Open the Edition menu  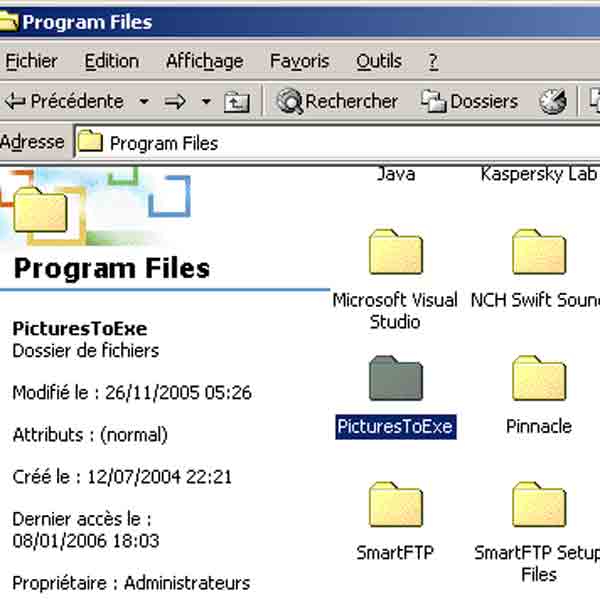[112, 61]
